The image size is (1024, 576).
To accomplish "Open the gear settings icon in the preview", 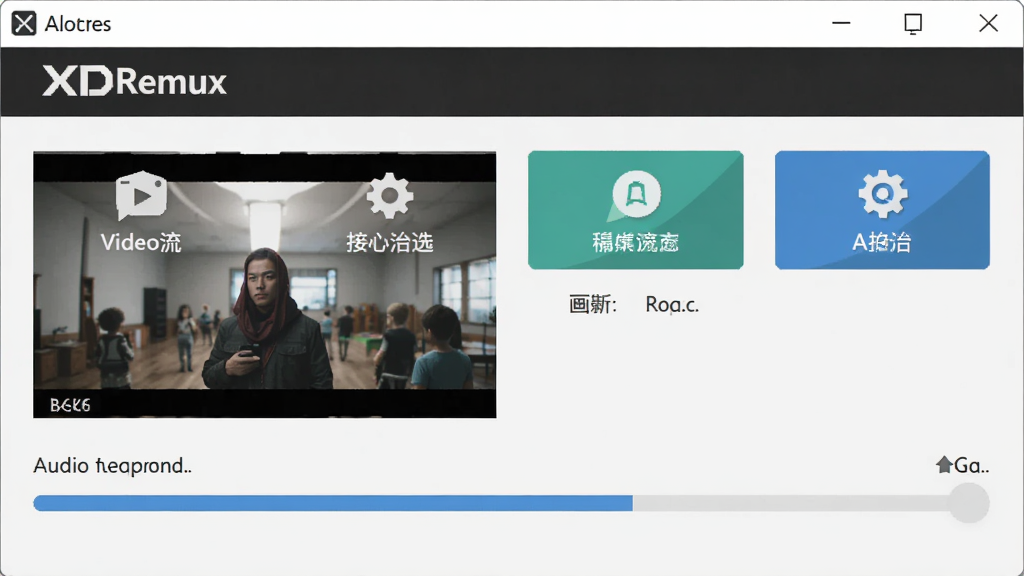I will [x=390, y=195].
